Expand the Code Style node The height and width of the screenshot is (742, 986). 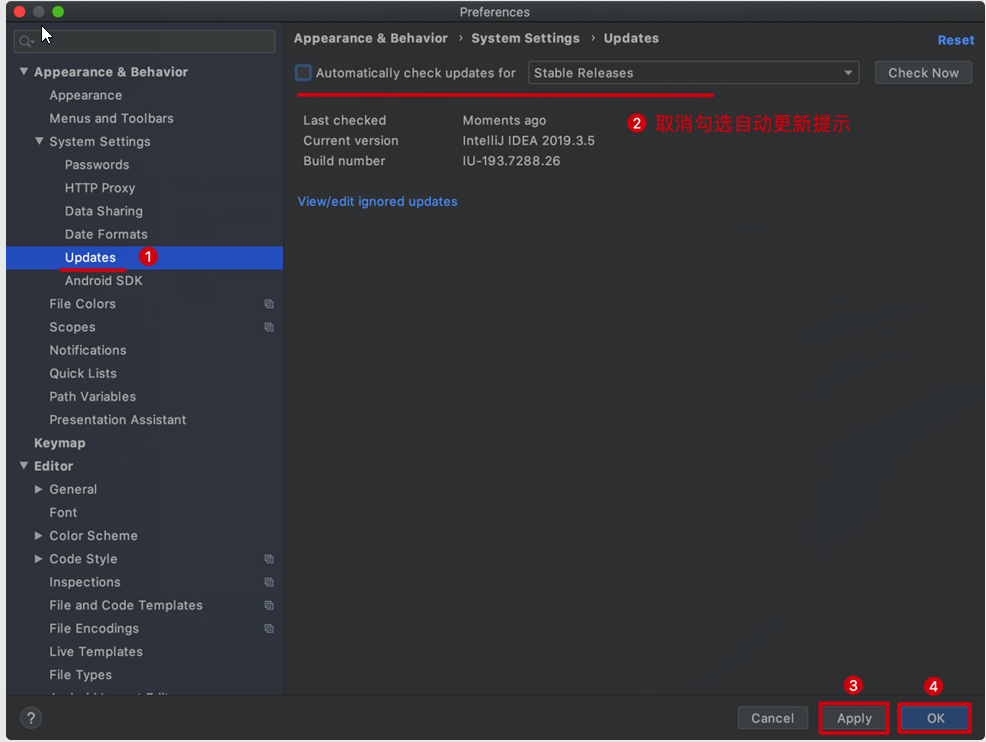(39, 559)
